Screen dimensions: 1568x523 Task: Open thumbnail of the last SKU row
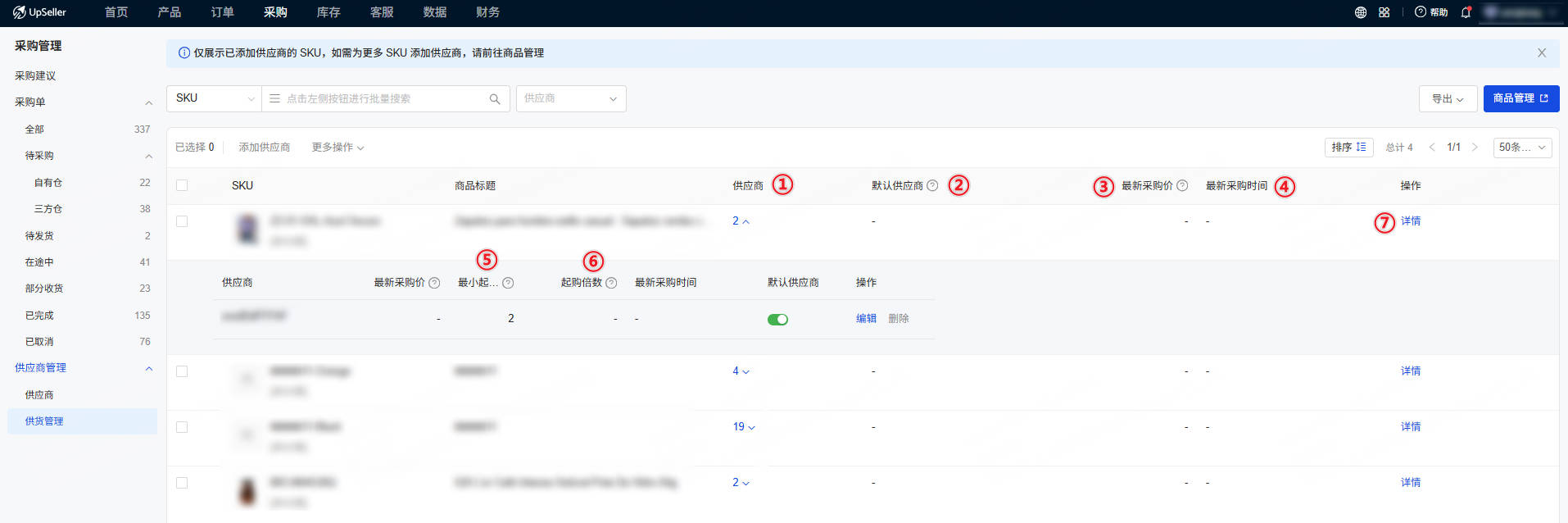247,491
